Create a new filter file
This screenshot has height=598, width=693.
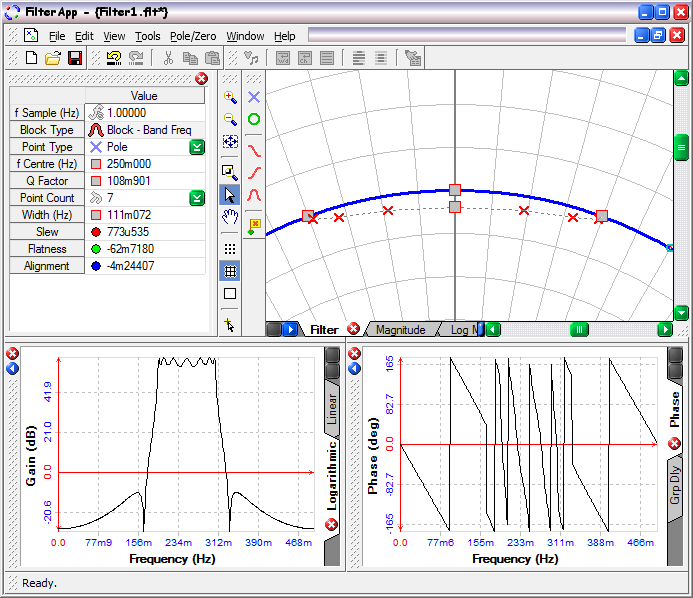tap(31, 58)
